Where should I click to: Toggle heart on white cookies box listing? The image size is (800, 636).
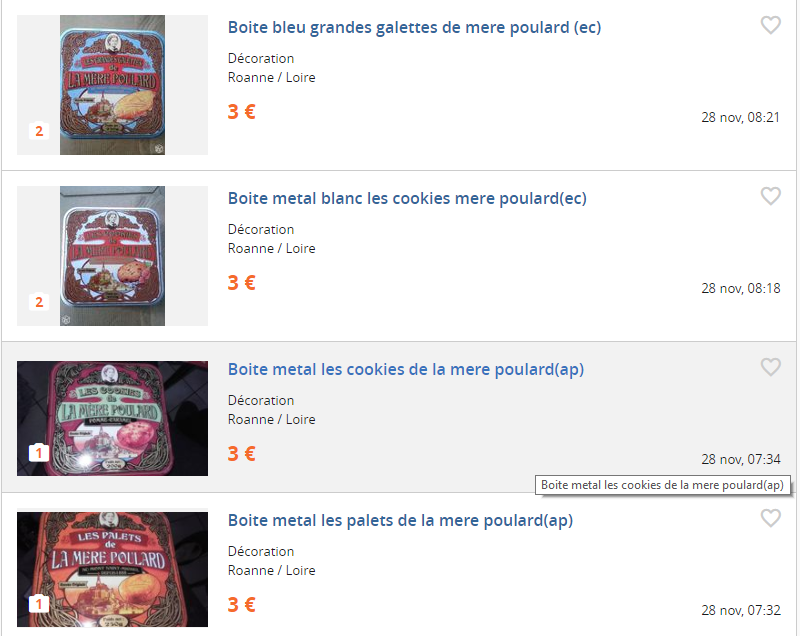click(x=770, y=196)
